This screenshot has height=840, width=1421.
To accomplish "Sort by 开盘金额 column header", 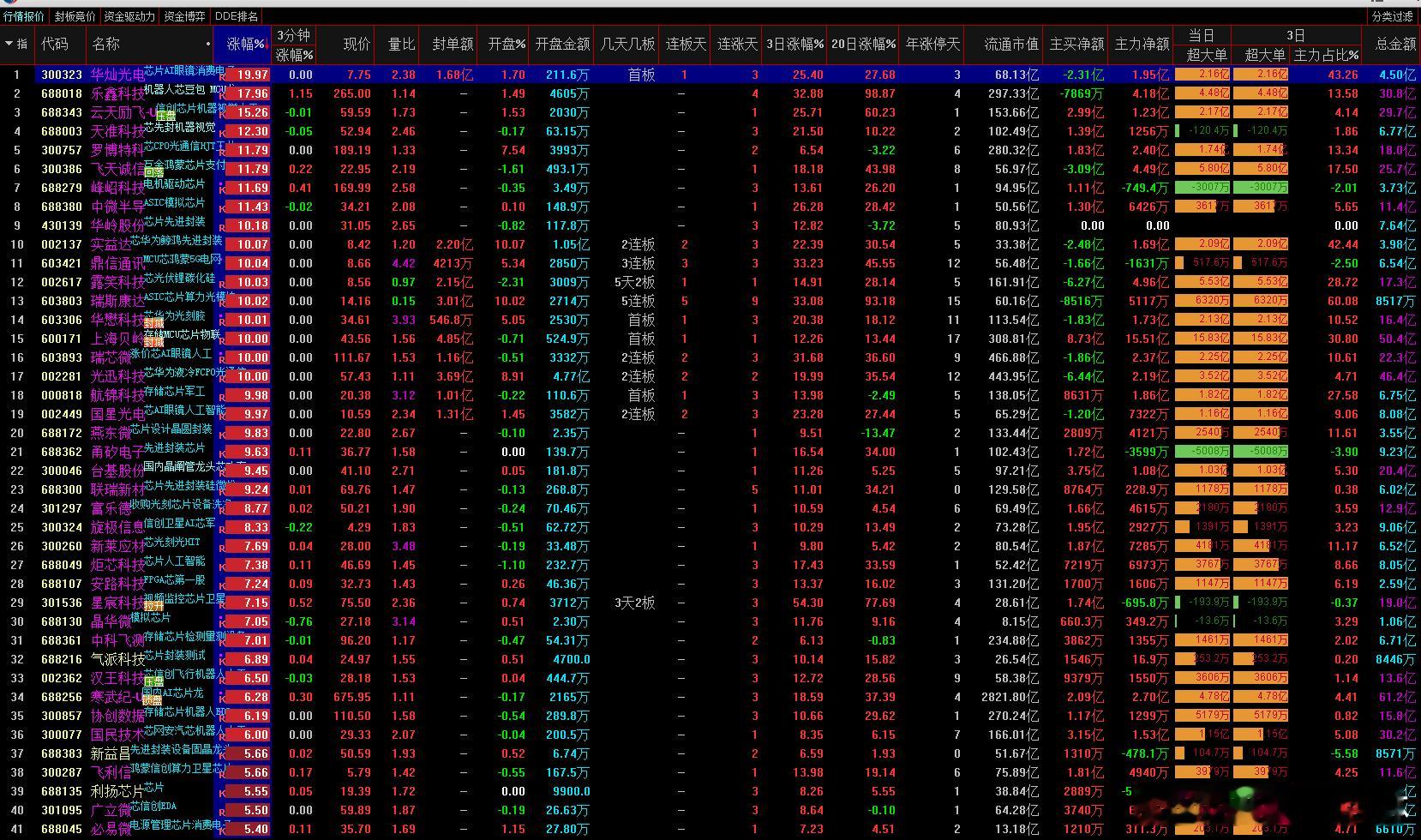I will (x=562, y=44).
